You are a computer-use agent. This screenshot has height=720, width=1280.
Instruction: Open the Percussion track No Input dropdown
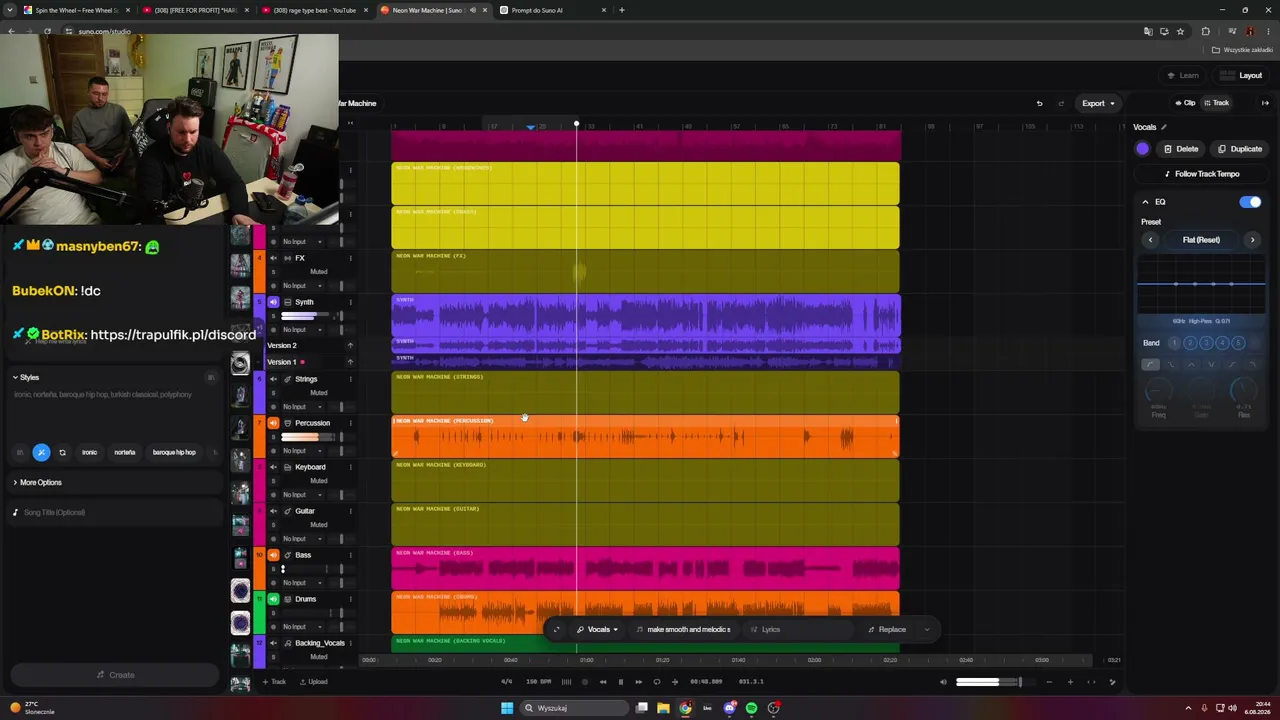click(302, 451)
